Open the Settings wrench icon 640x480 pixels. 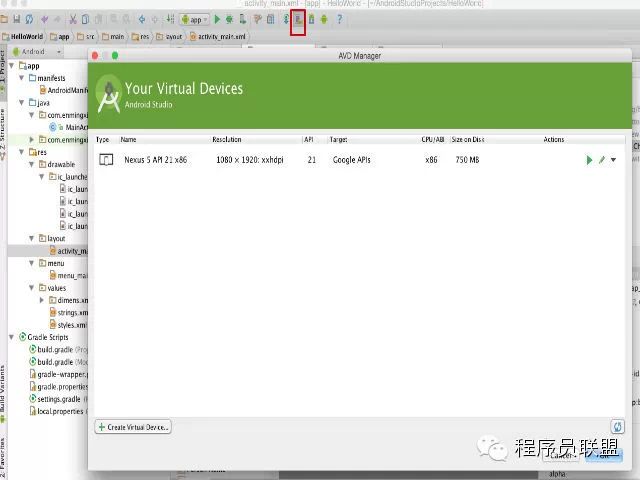(x=258, y=19)
